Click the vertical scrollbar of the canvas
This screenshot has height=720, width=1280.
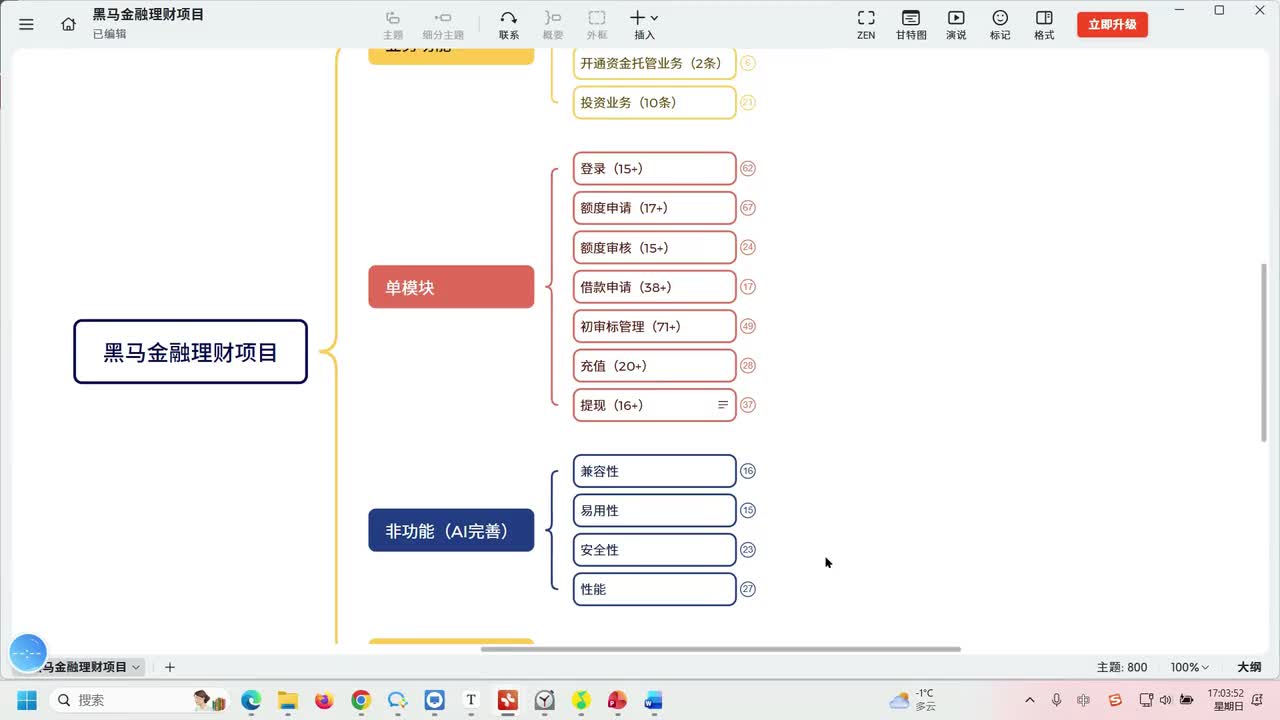pos(1264,352)
